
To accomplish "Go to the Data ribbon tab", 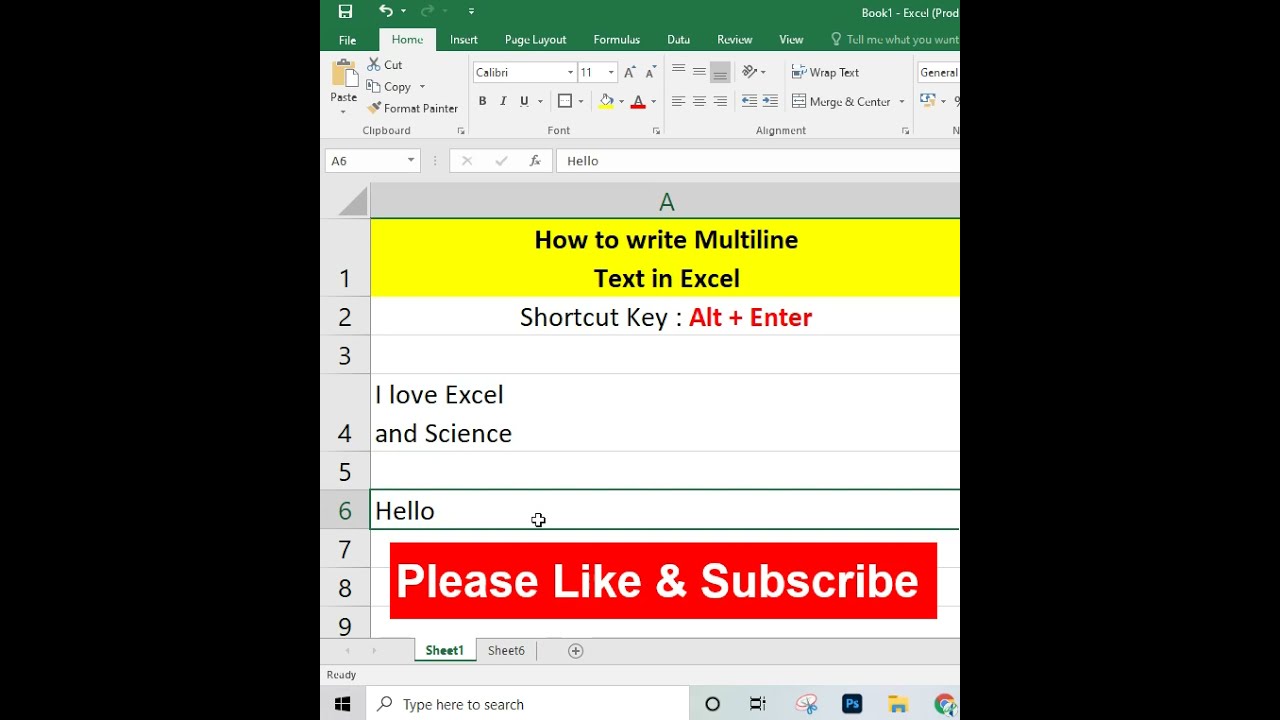I will point(678,40).
